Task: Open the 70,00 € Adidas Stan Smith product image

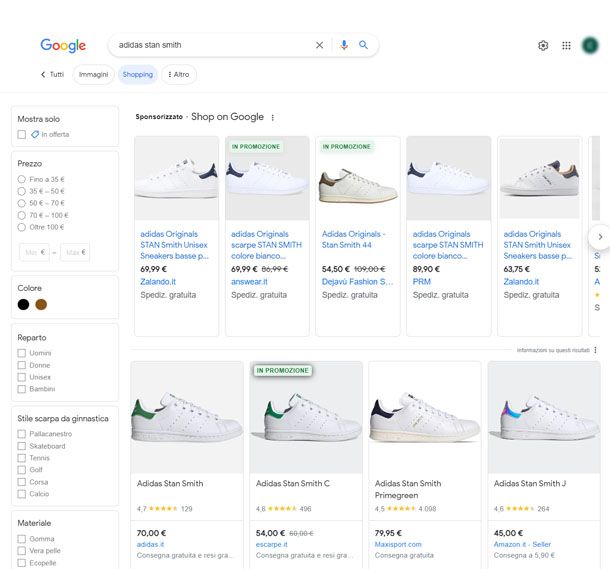Action: click(x=187, y=417)
